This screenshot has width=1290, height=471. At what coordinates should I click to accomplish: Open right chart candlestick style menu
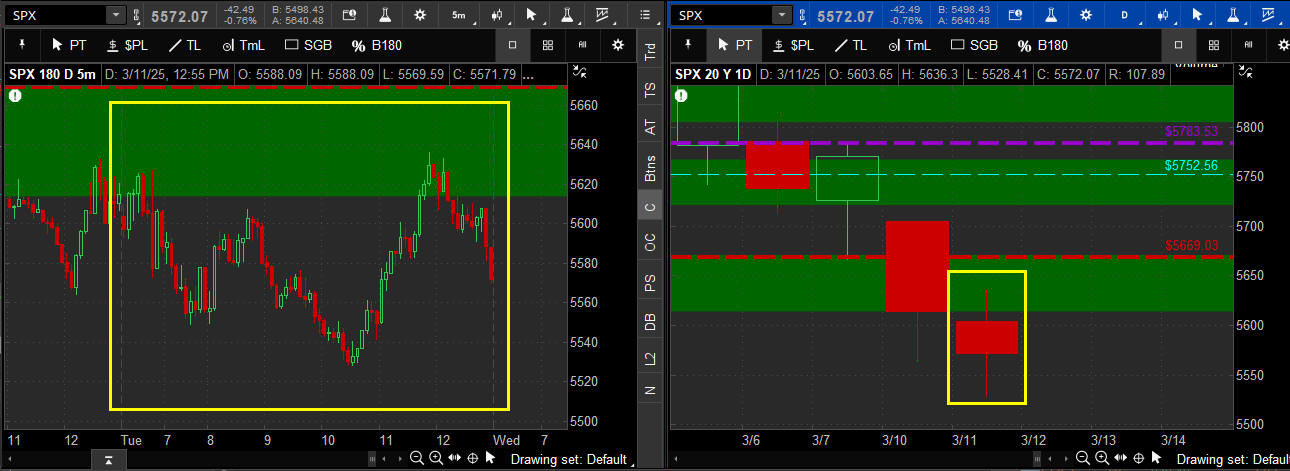pos(1163,15)
